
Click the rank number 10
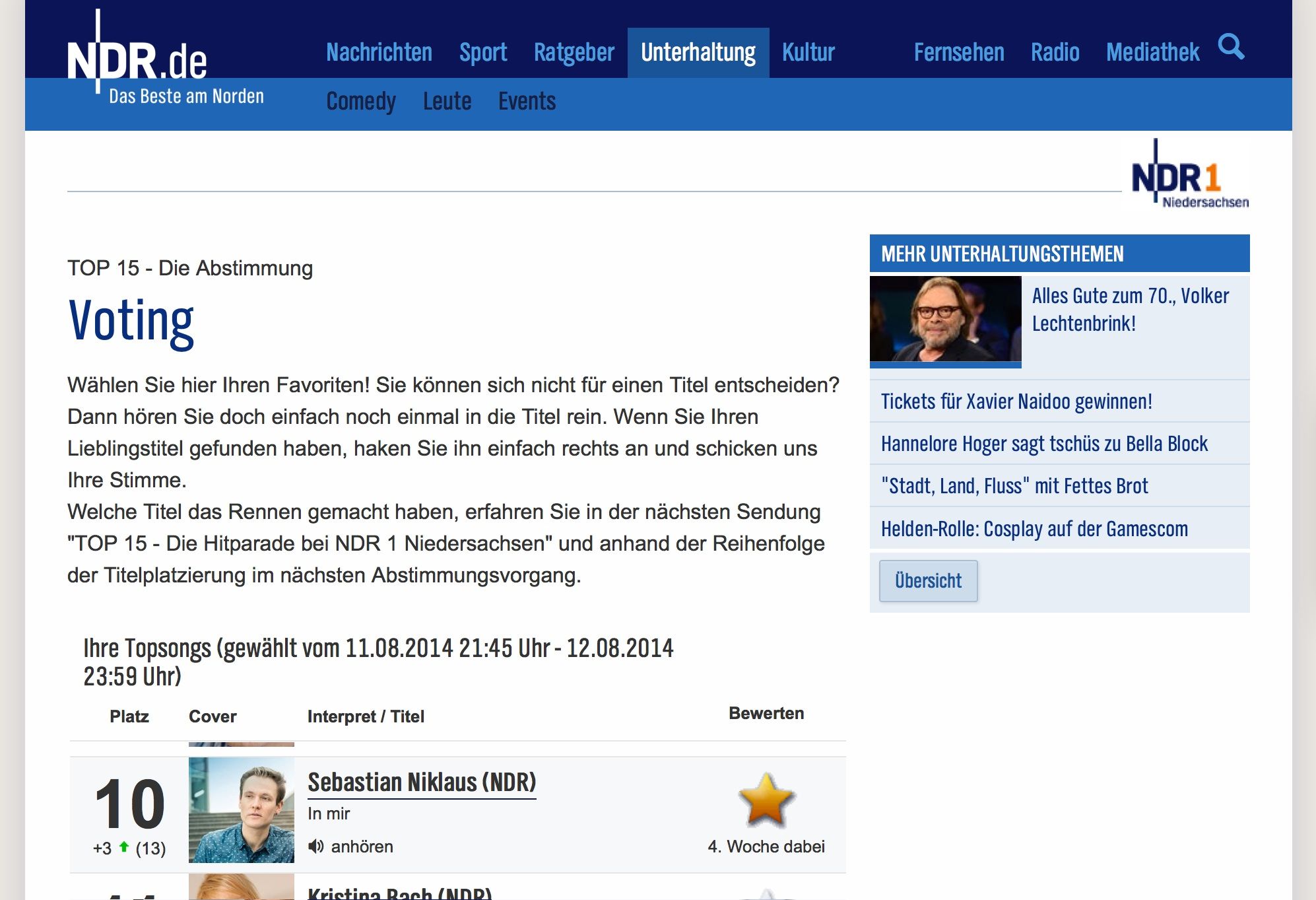(x=129, y=804)
